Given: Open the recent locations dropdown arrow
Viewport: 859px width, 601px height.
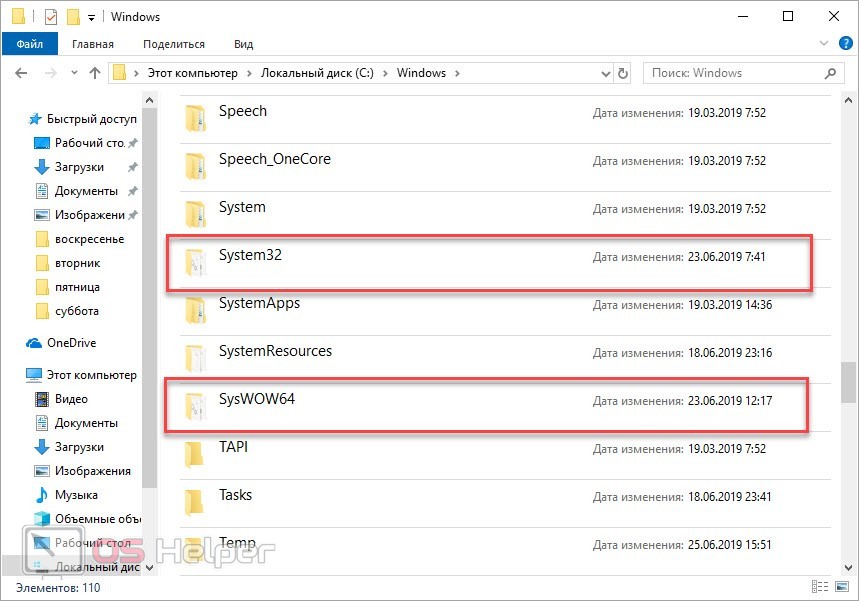Looking at the screenshot, I should (x=72, y=73).
